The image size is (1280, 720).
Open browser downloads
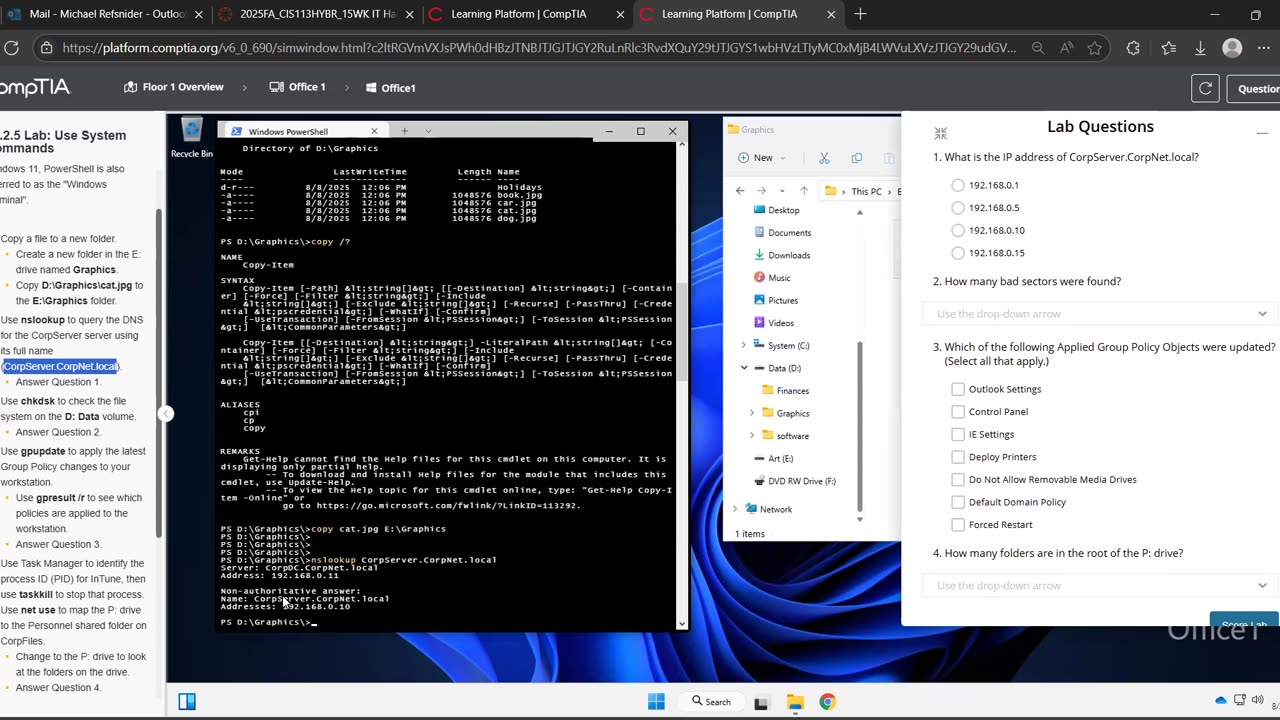pyautogui.click(x=1201, y=48)
